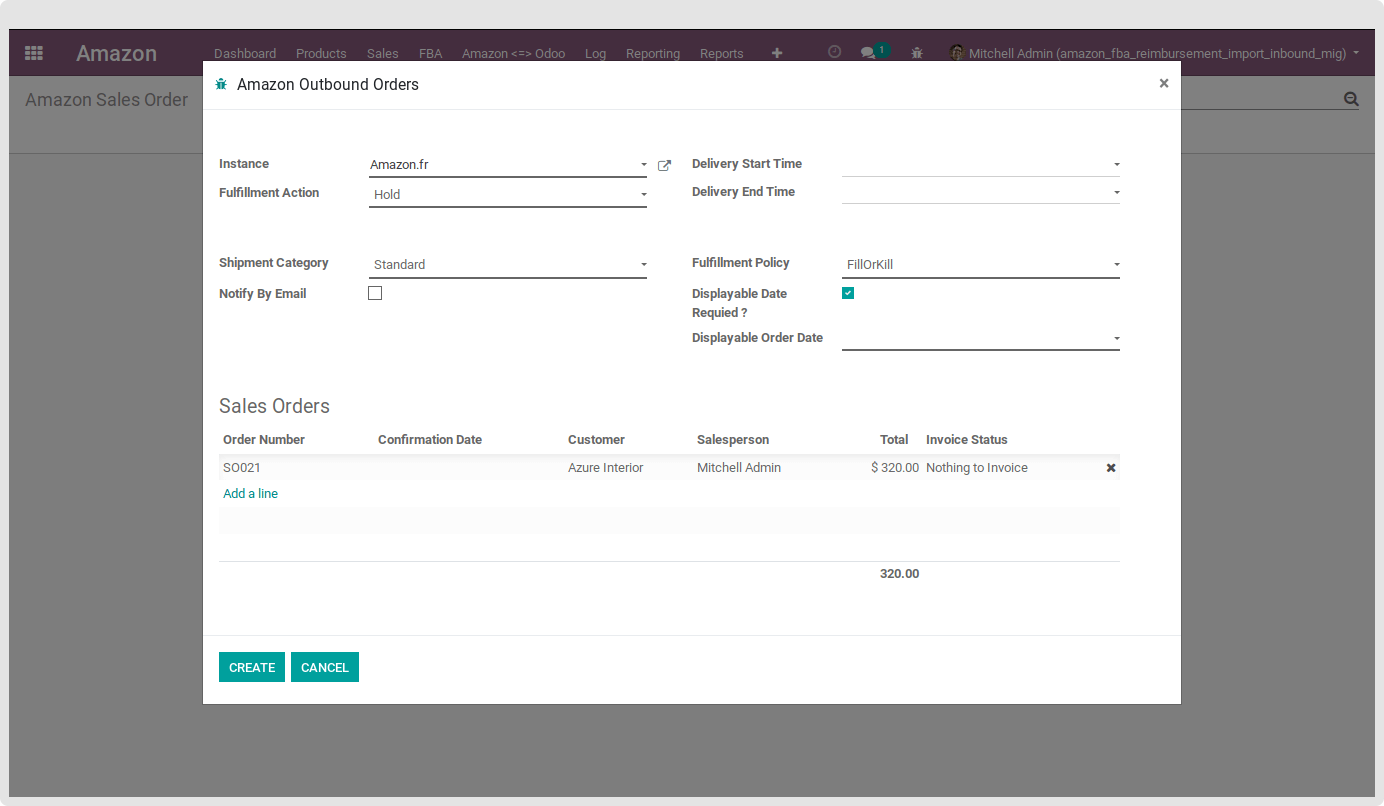Open the apps grid menu icon
This screenshot has width=1384, height=806.
coord(34,53)
